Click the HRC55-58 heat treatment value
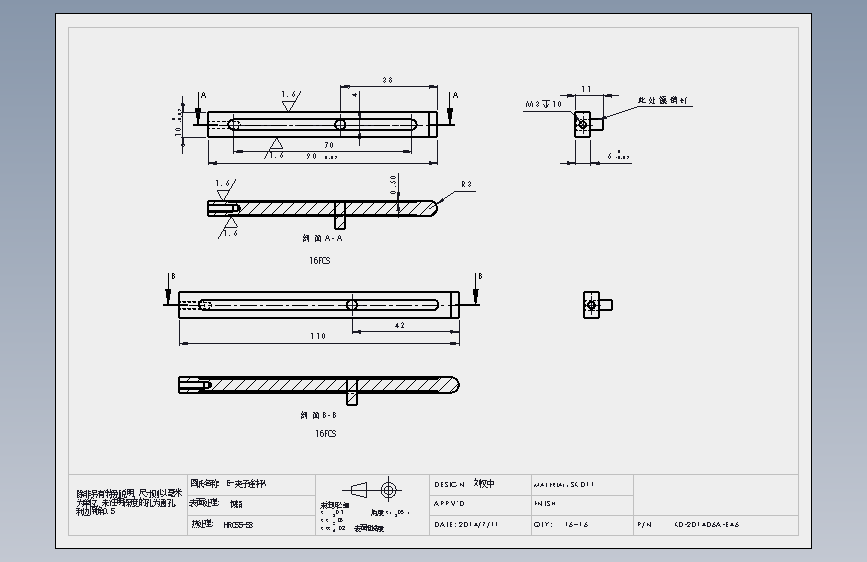The height and width of the screenshot is (562, 867). (x=238, y=525)
